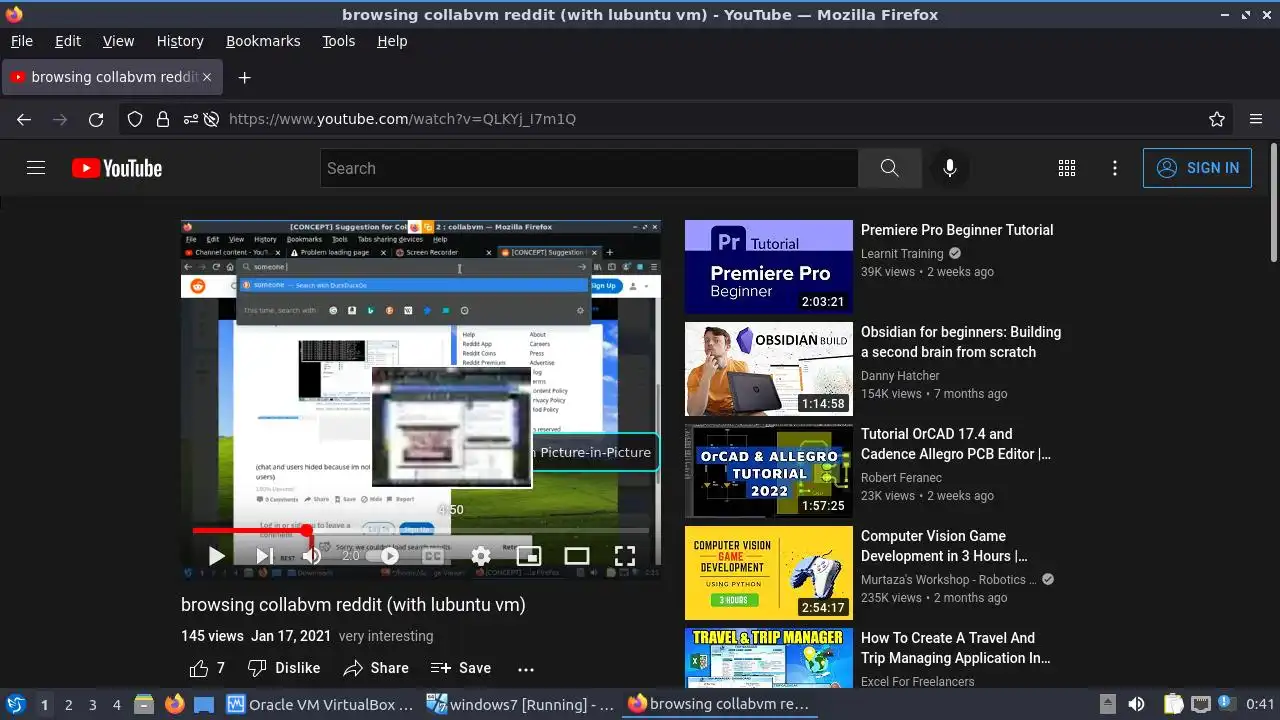This screenshot has width=1280, height=720.
Task: Open the Travel & Trip Manager thumbnail
Action: tap(769, 658)
